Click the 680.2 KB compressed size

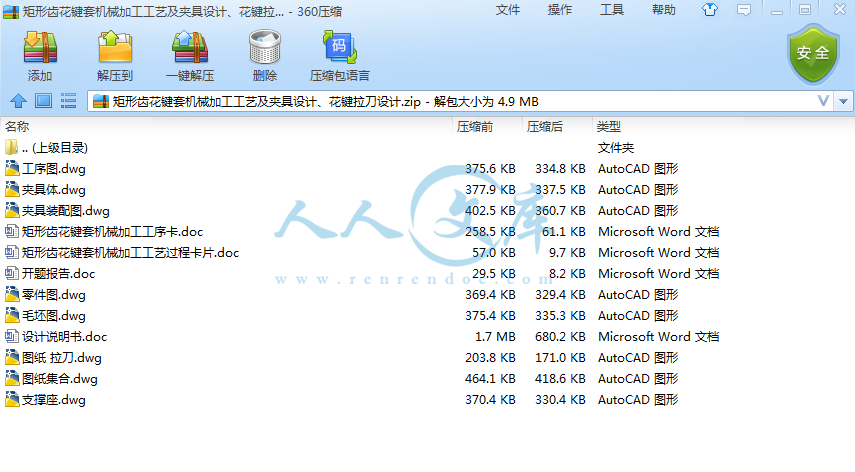(560, 337)
